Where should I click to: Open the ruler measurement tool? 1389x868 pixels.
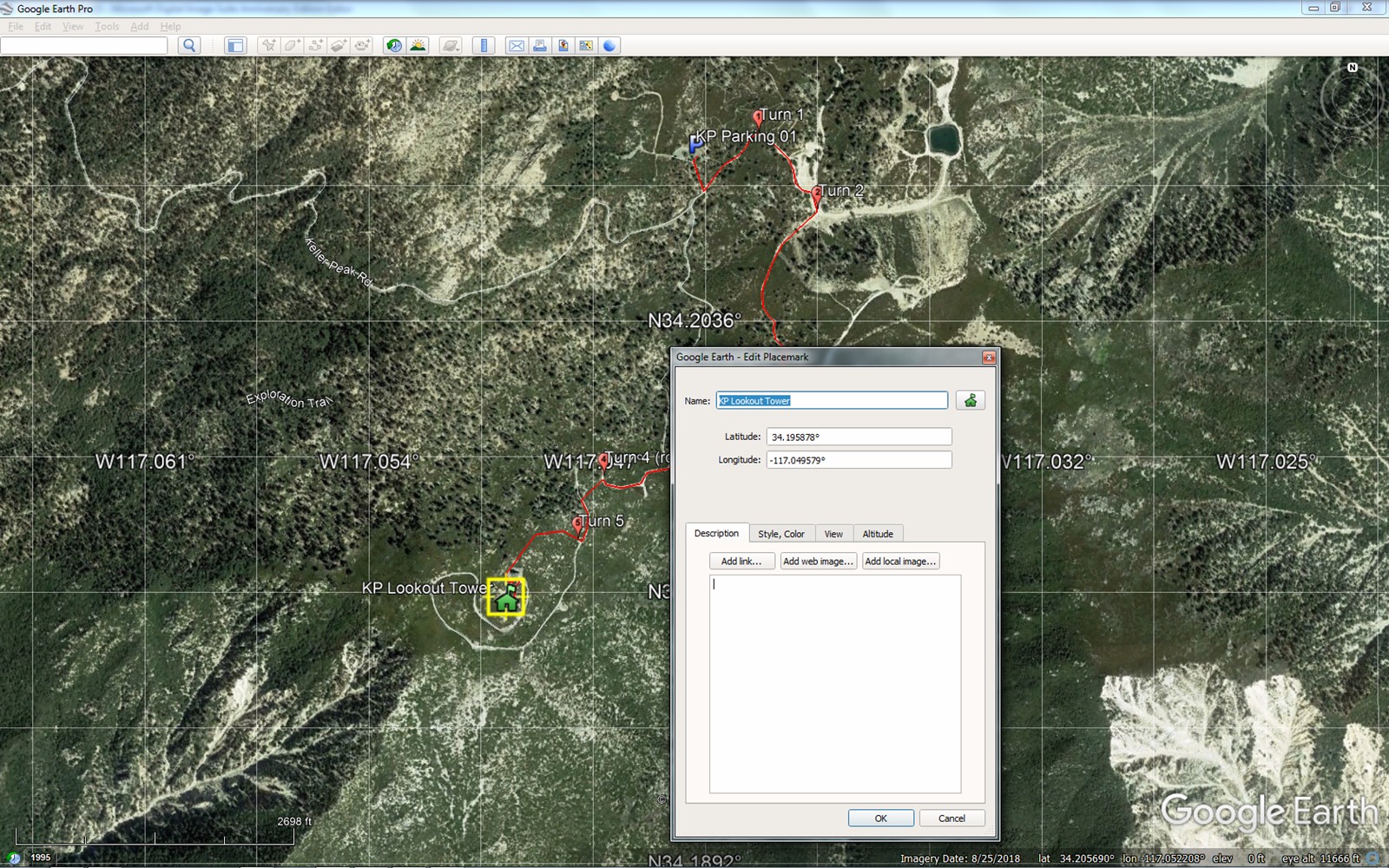coord(484,46)
